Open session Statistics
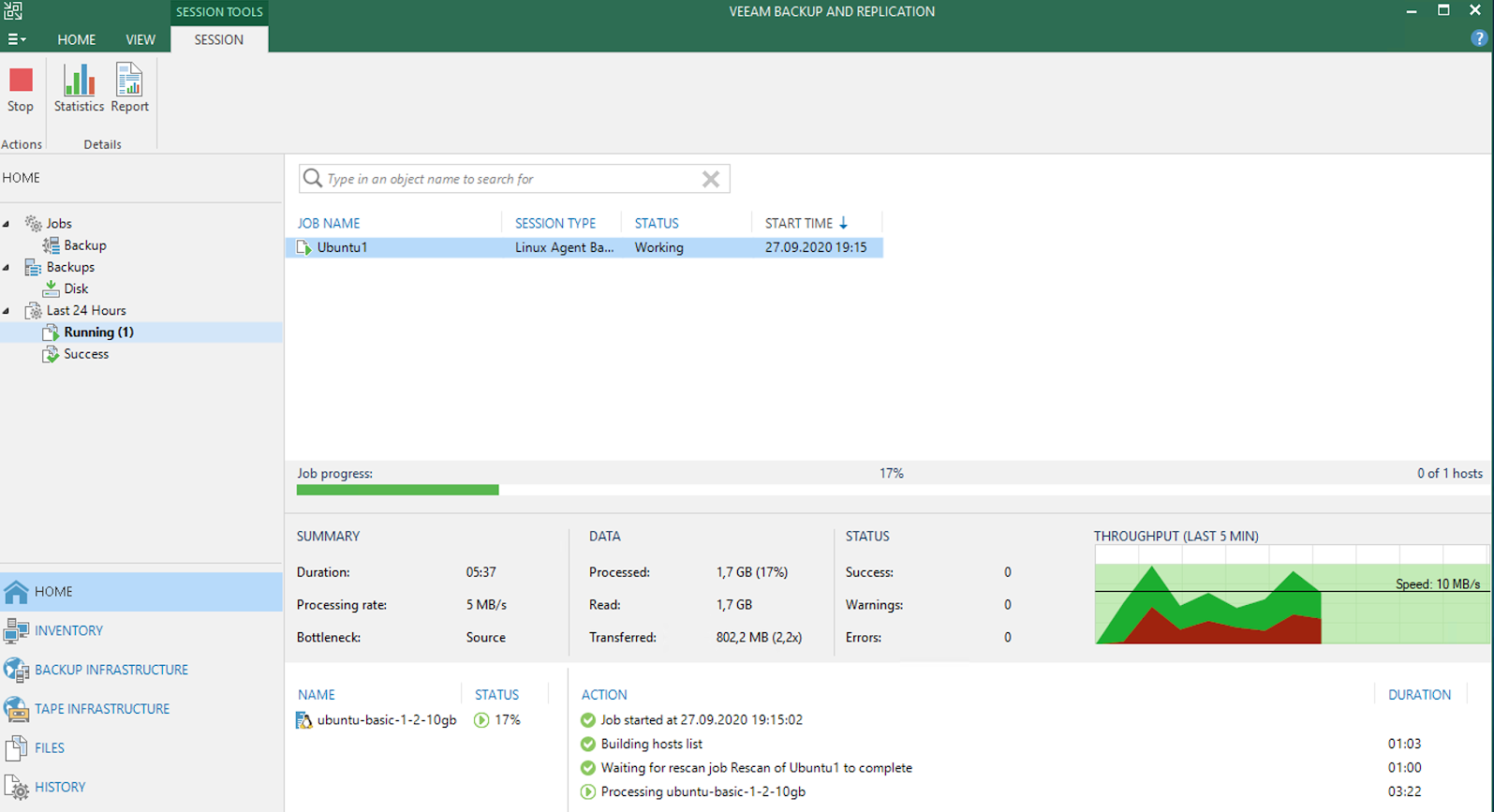Screen dimensions: 1494x812 pyautogui.click(x=79, y=90)
